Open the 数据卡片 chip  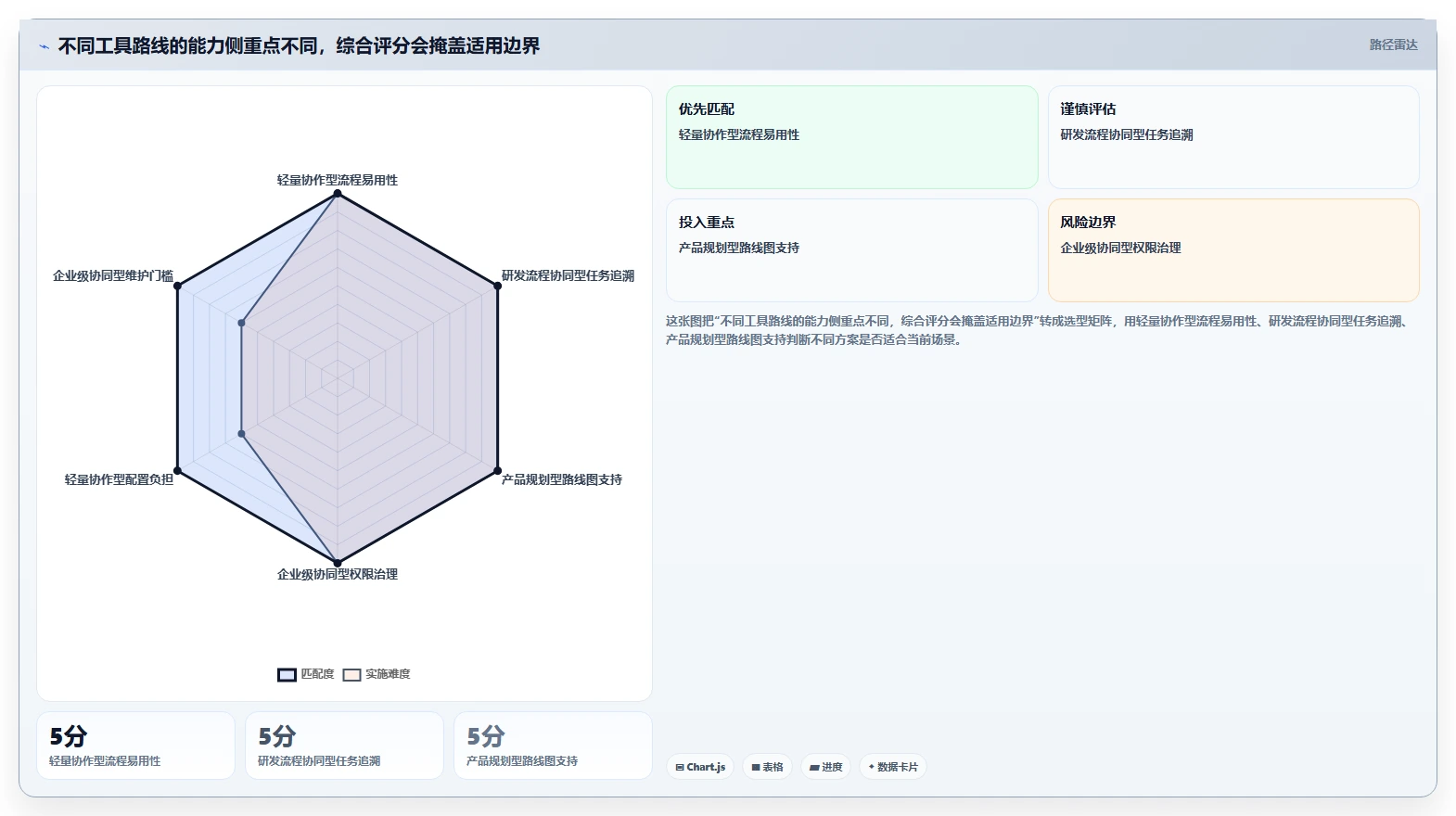pos(892,767)
